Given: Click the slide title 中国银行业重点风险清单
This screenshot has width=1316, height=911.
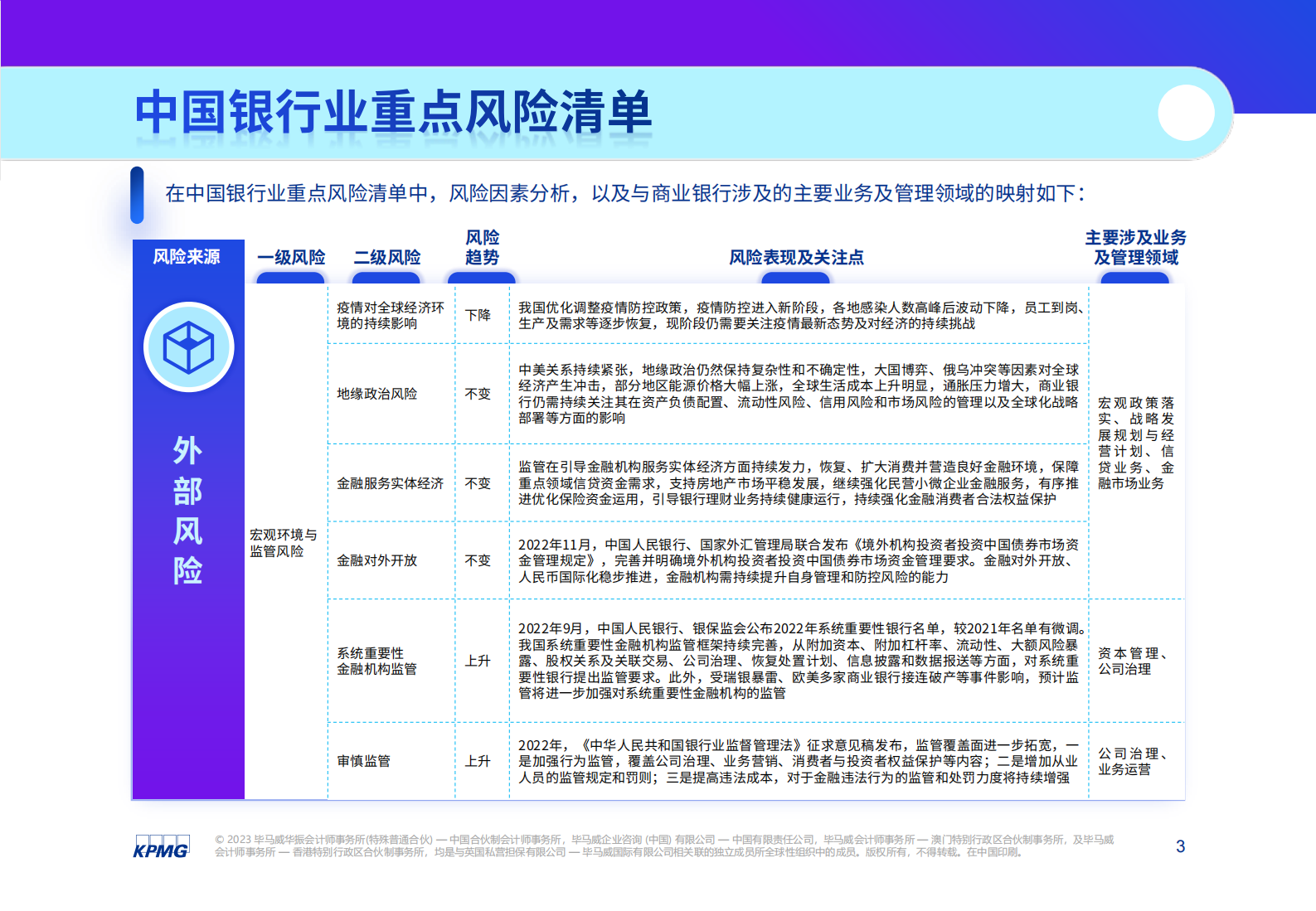Looking at the screenshot, I should coord(393,112).
